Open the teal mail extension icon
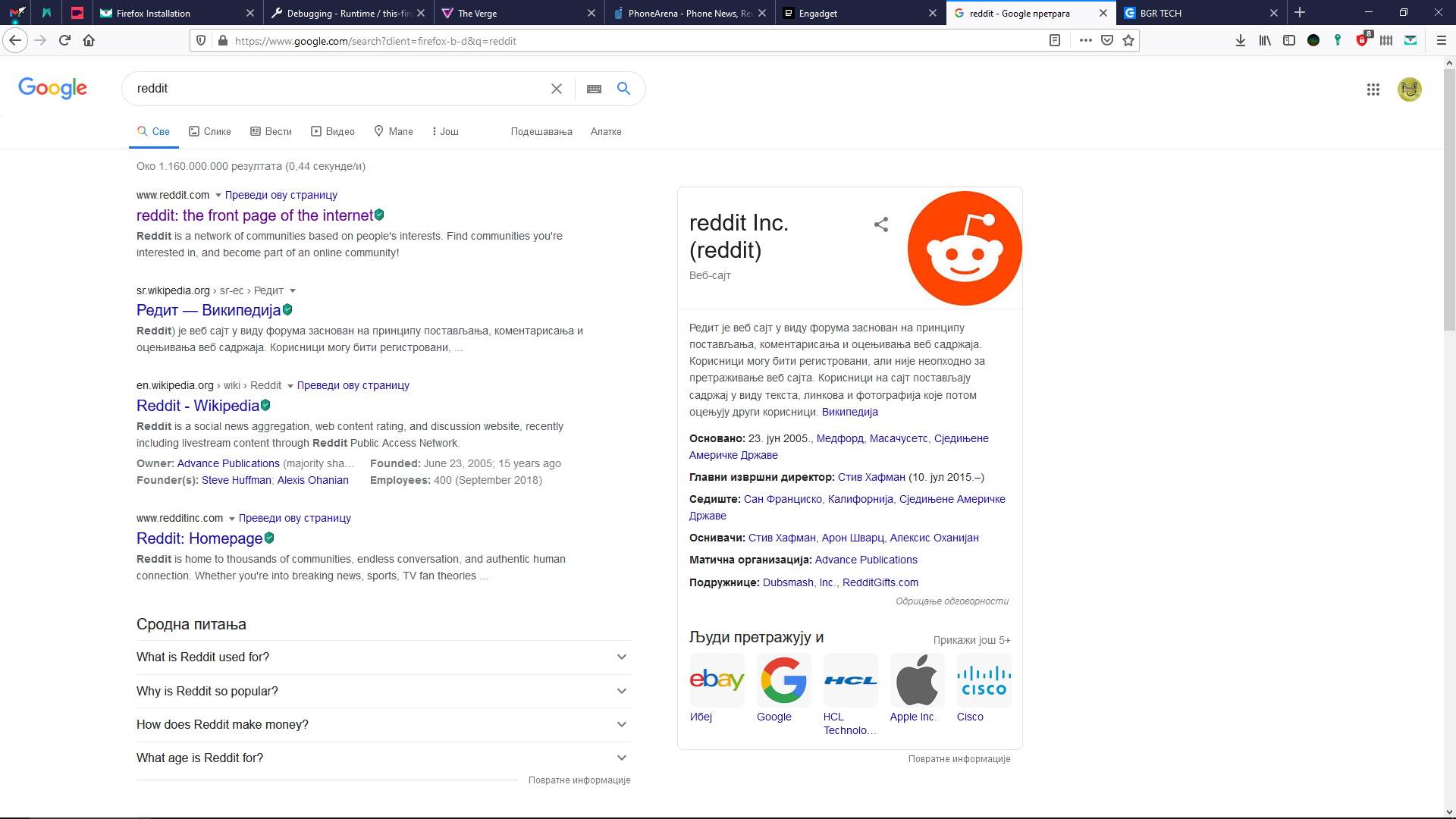 (x=1410, y=40)
